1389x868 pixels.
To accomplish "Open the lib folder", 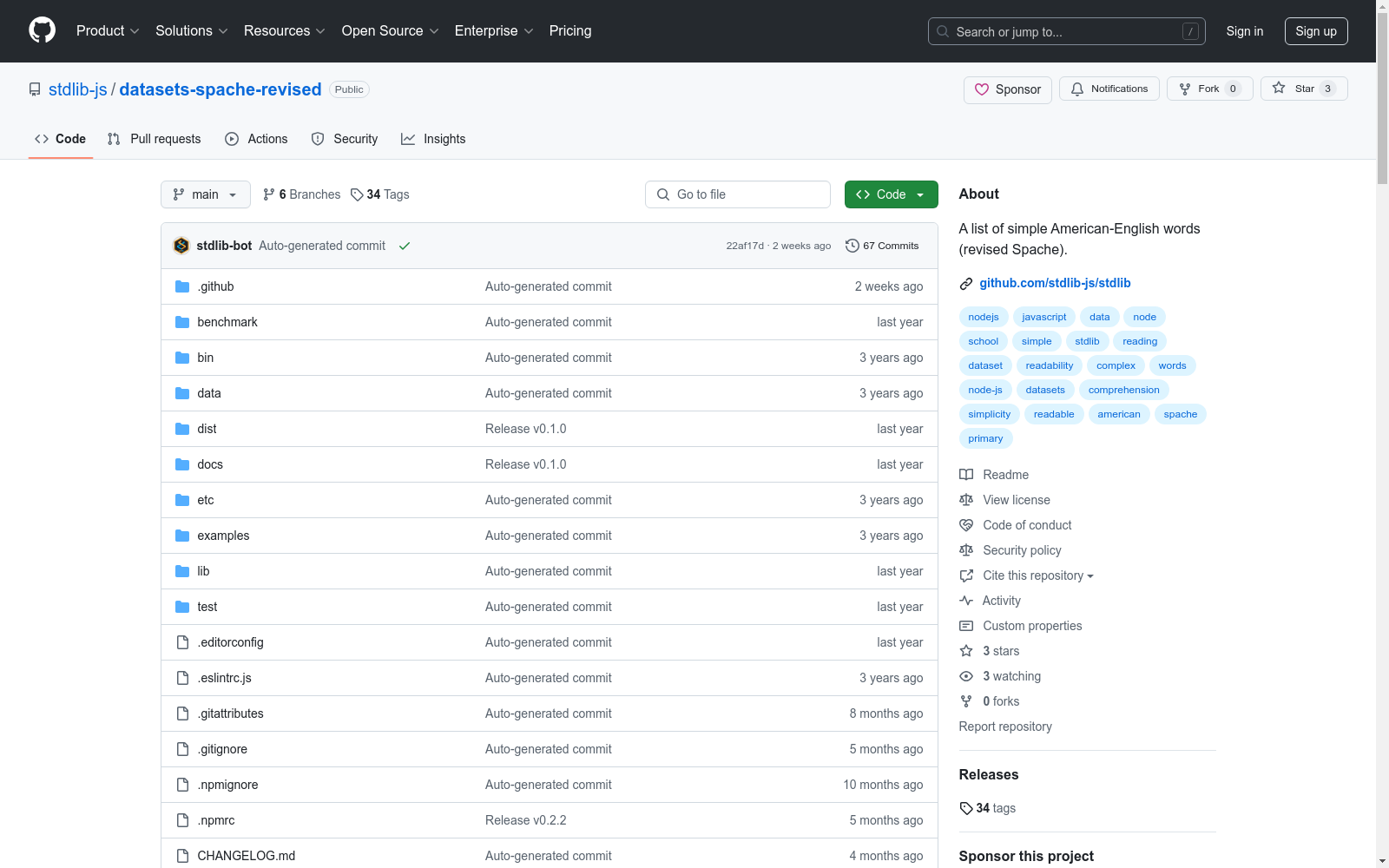I will pos(203,571).
